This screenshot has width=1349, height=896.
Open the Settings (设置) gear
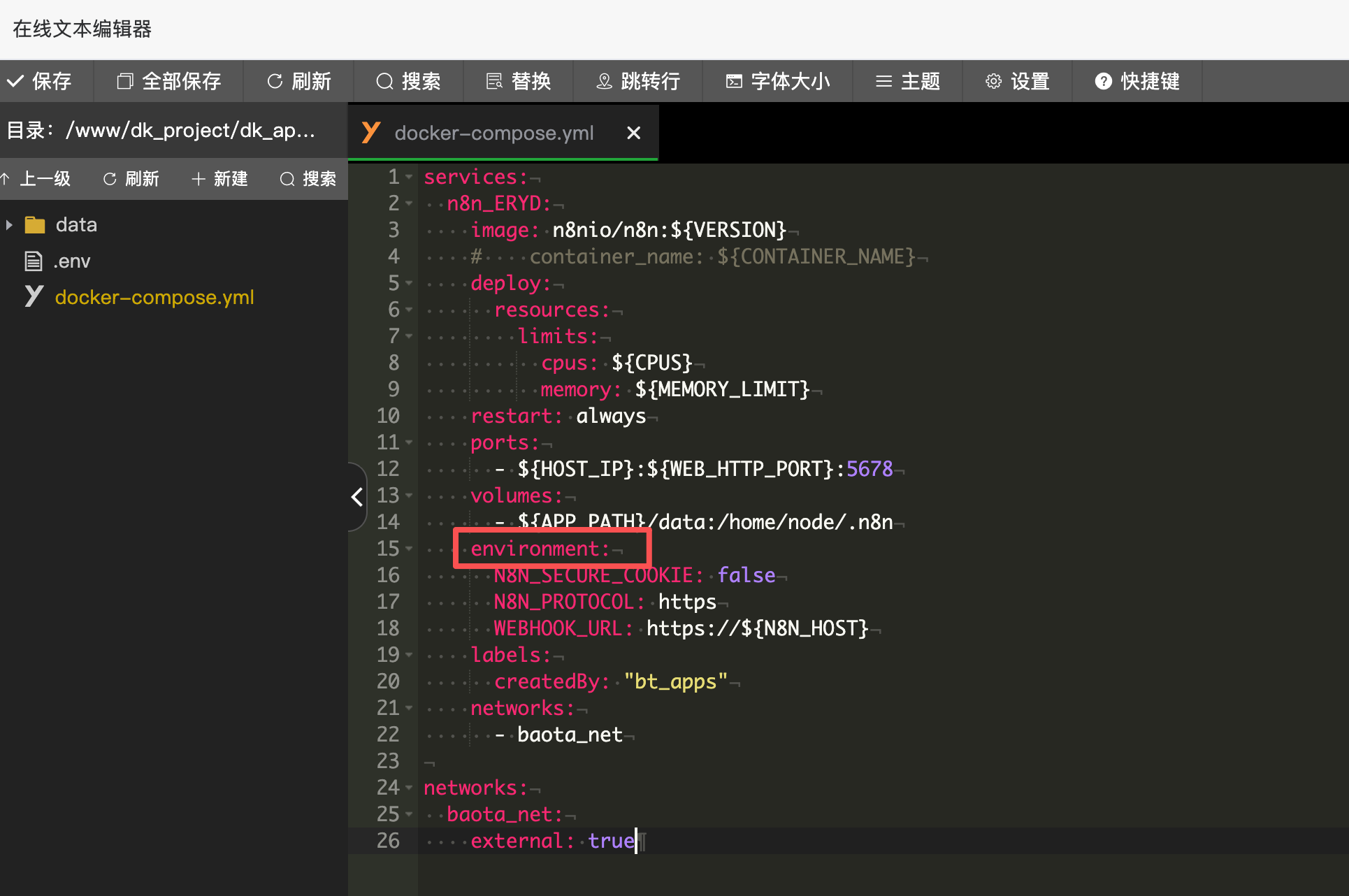993,82
